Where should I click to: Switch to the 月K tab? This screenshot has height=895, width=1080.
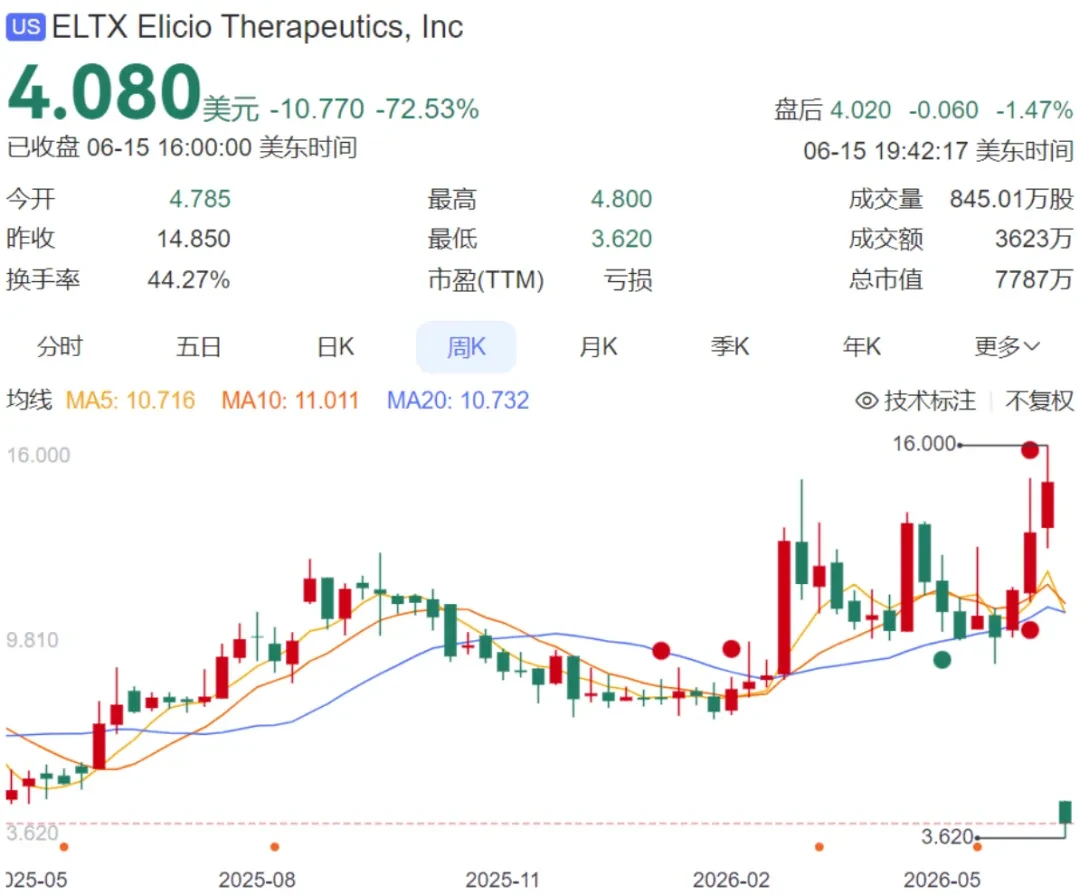click(x=599, y=346)
